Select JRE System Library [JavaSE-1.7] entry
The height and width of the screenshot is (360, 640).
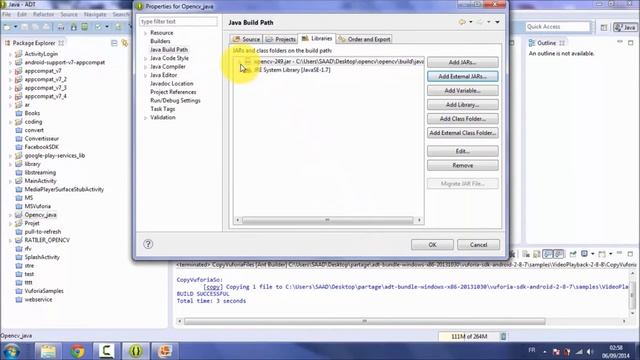(x=288, y=70)
